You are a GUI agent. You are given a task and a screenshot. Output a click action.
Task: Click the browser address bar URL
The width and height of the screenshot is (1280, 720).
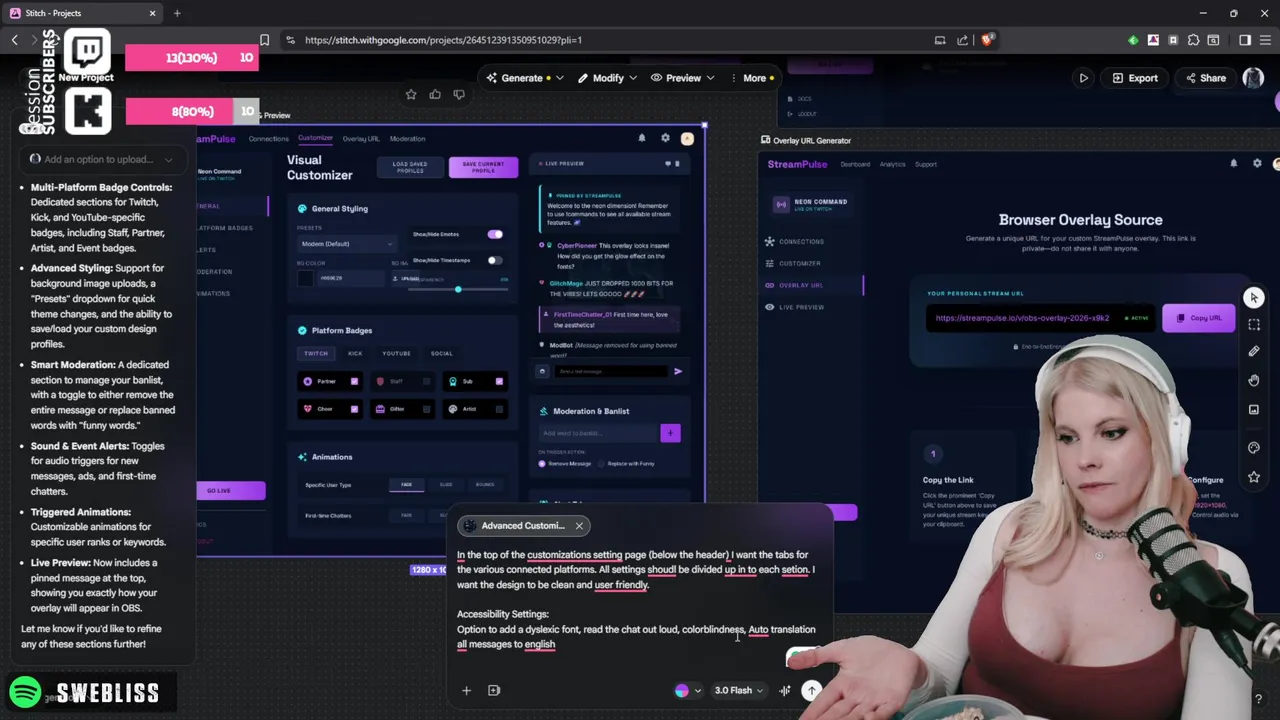[443, 40]
